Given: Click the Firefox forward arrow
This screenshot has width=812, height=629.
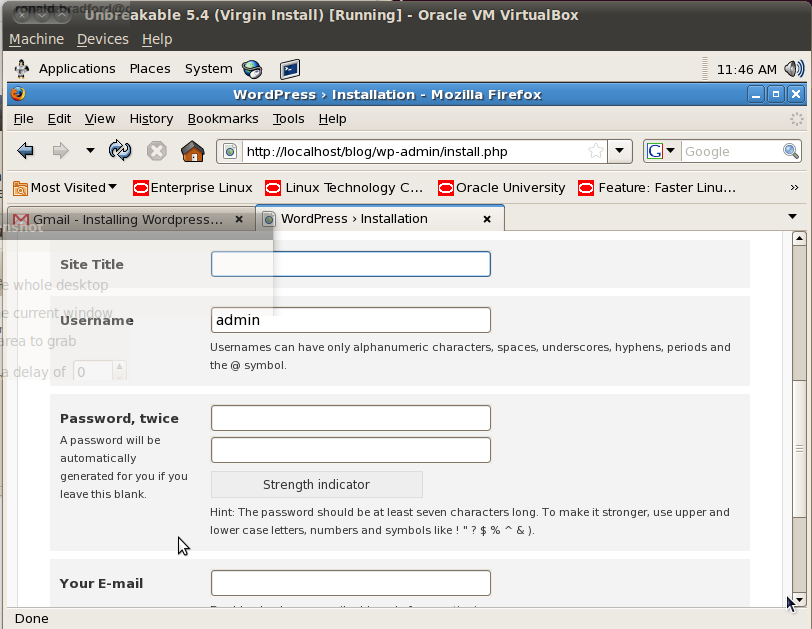Looking at the screenshot, I should point(61,151).
